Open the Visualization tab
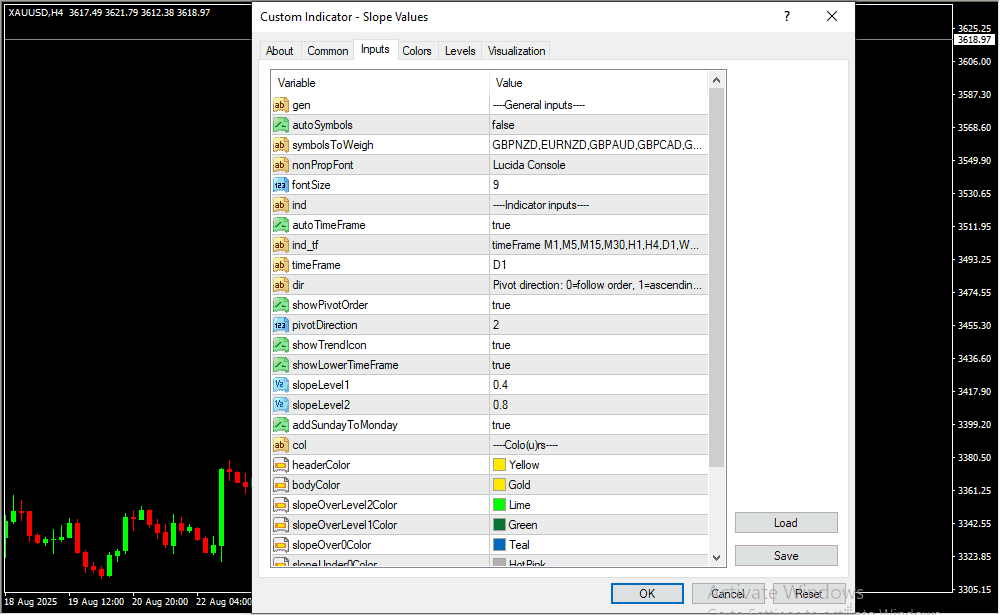The width and height of the screenshot is (1000, 615). pyautogui.click(x=516, y=51)
